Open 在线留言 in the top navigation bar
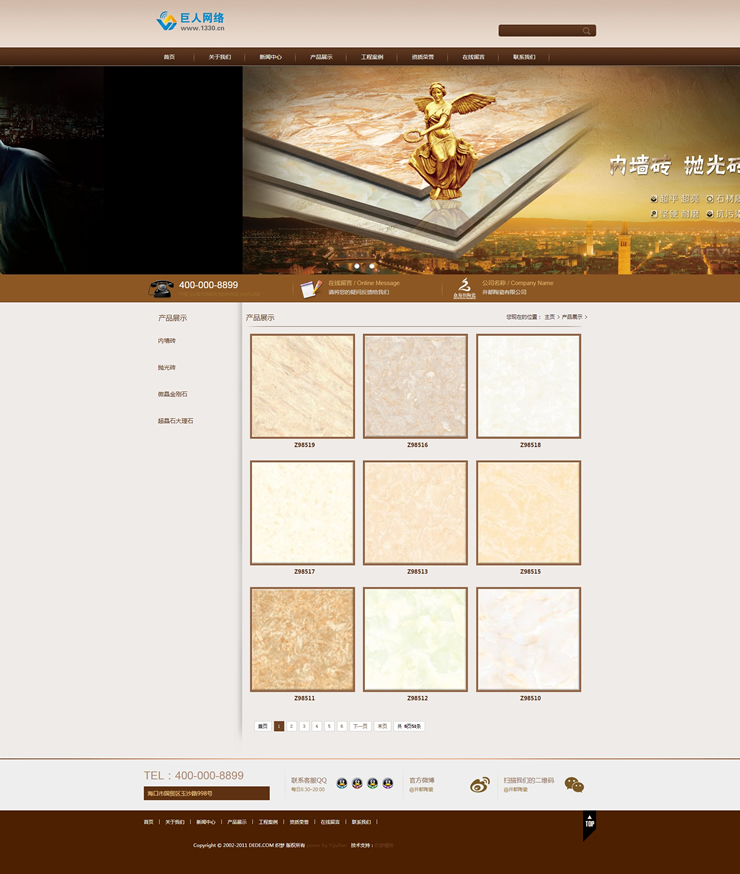 [473, 57]
